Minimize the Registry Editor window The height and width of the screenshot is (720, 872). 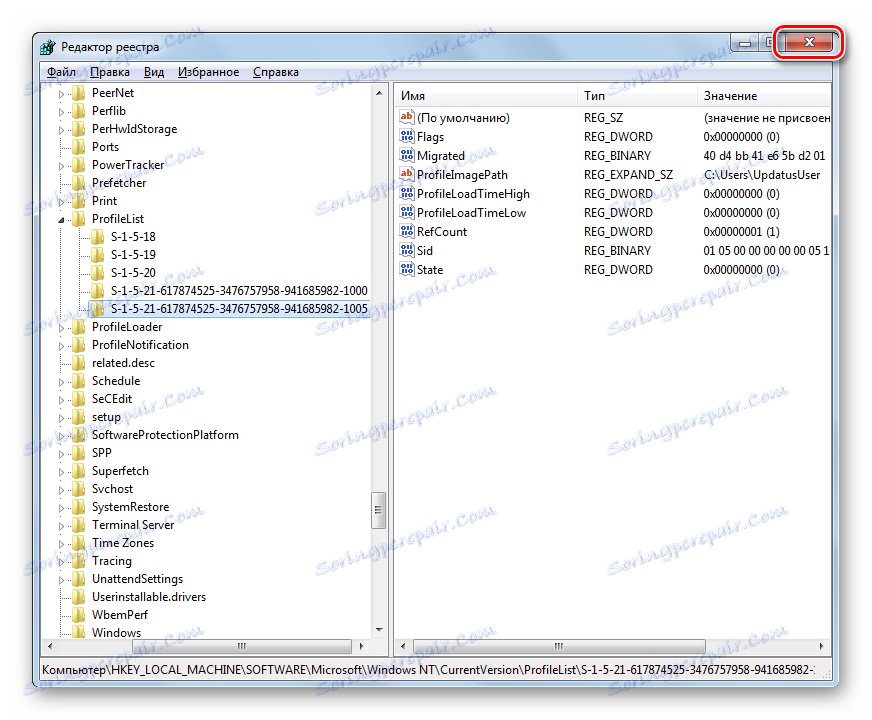tap(745, 43)
